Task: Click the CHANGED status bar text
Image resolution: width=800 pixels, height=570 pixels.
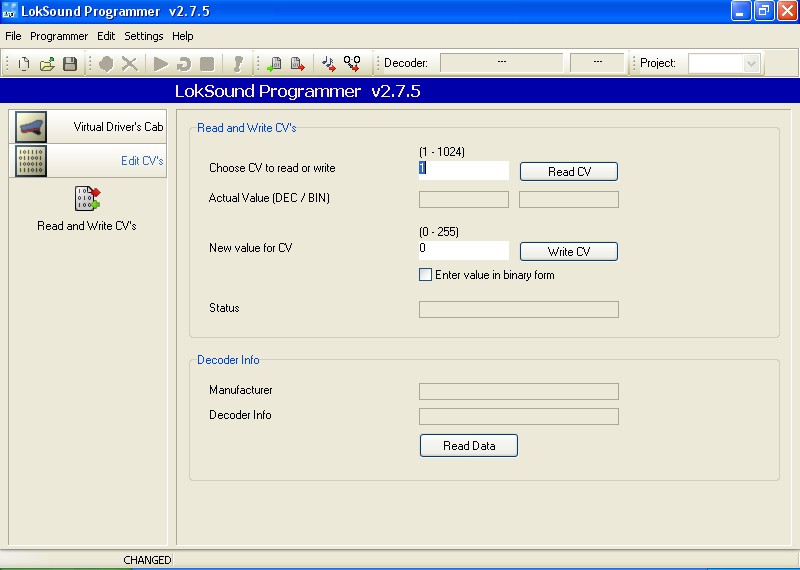Action: (x=147, y=560)
